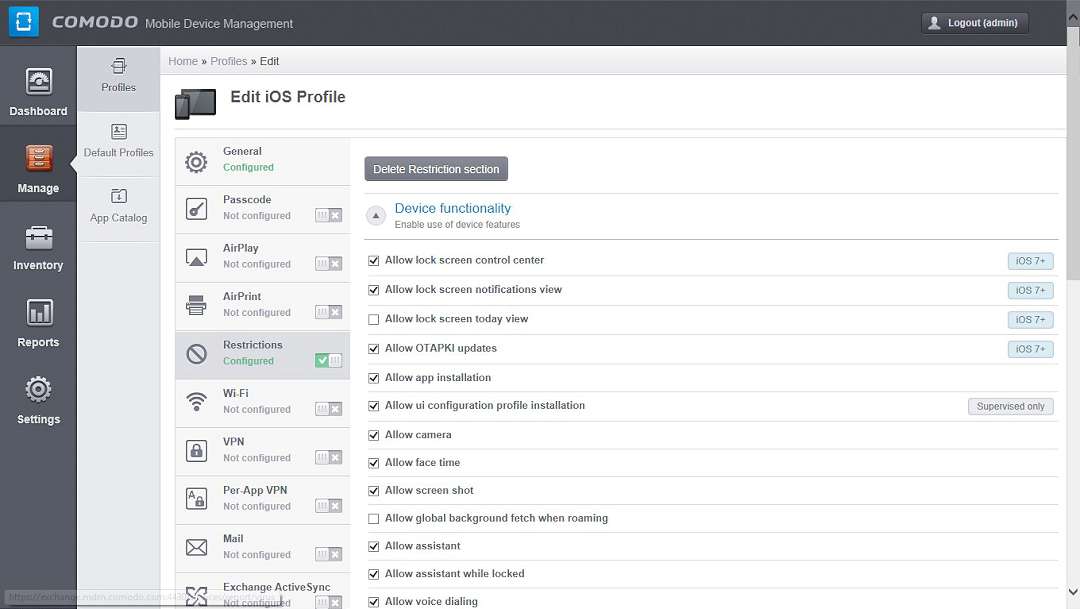Click the Edit iOS Profile devices icon
This screenshot has width=1080, height=609.
(196, 103)
